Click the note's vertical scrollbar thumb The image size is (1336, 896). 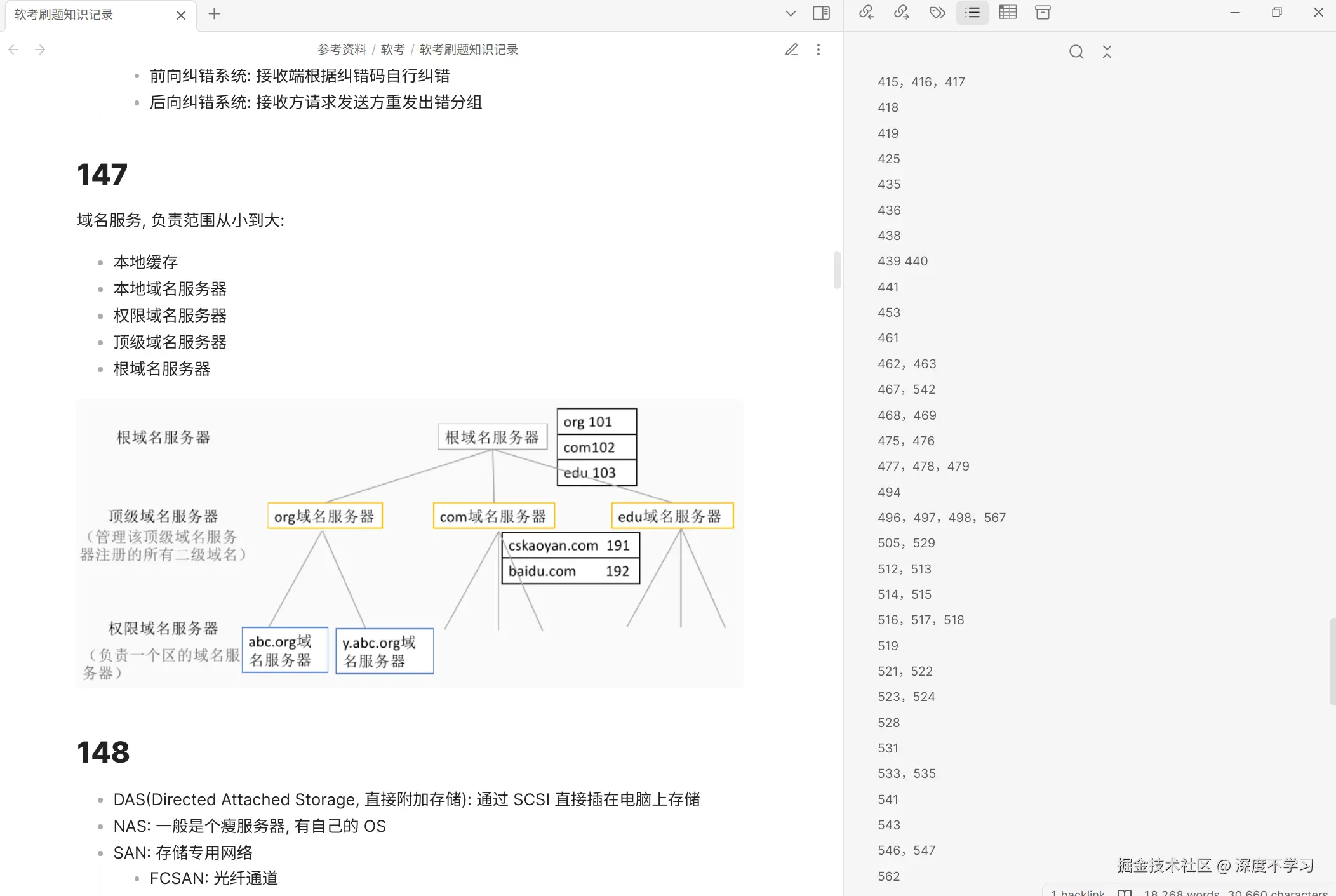tap(837, 270)
